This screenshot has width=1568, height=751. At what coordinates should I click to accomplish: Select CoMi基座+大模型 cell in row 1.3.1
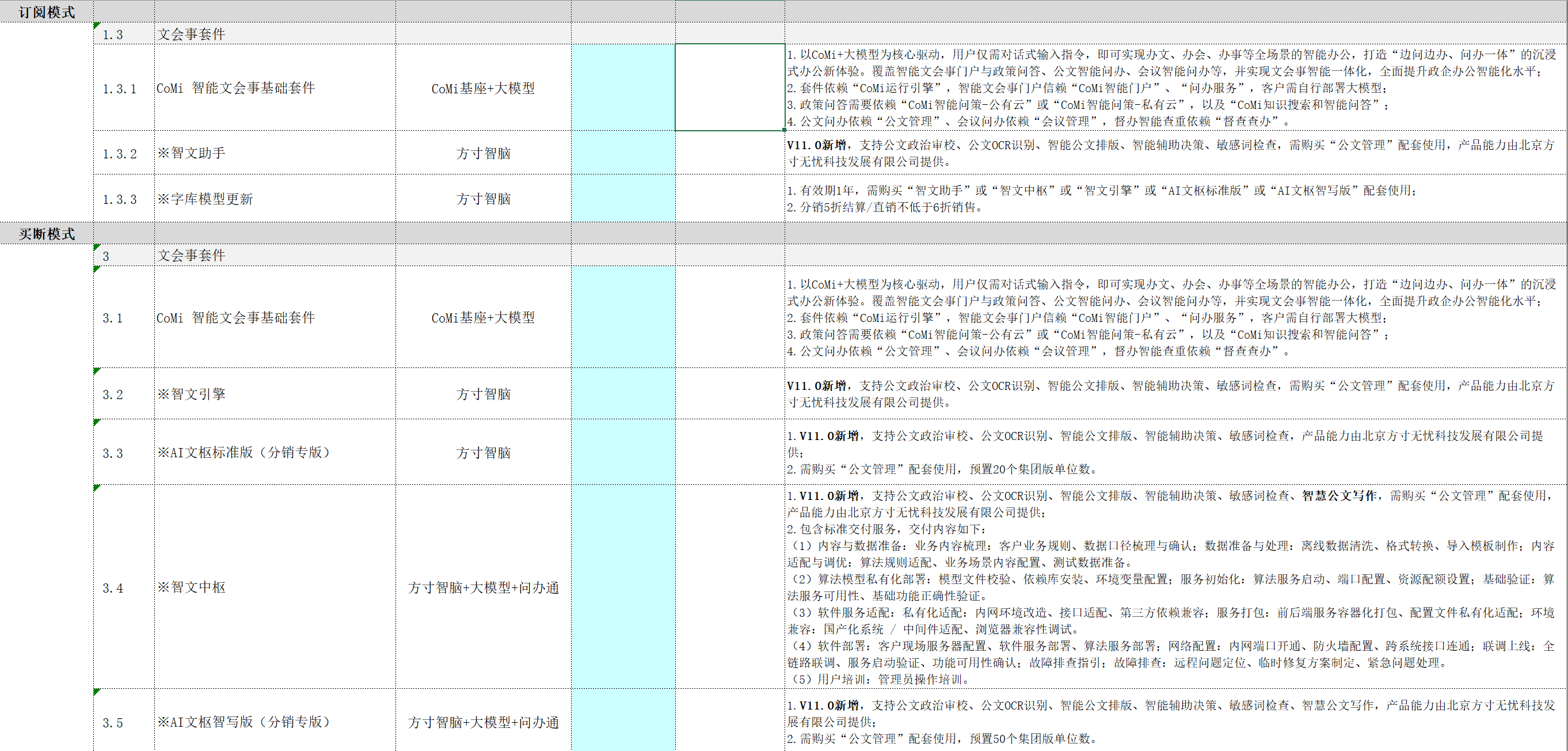pos(484,88)
